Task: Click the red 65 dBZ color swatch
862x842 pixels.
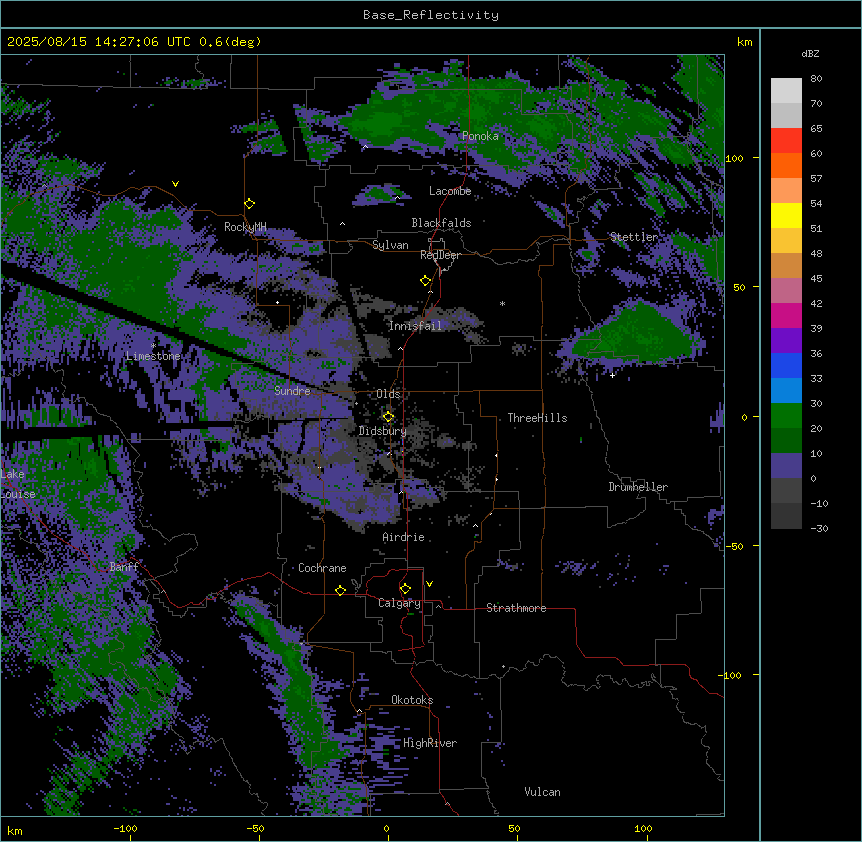Action: [786, 141]
